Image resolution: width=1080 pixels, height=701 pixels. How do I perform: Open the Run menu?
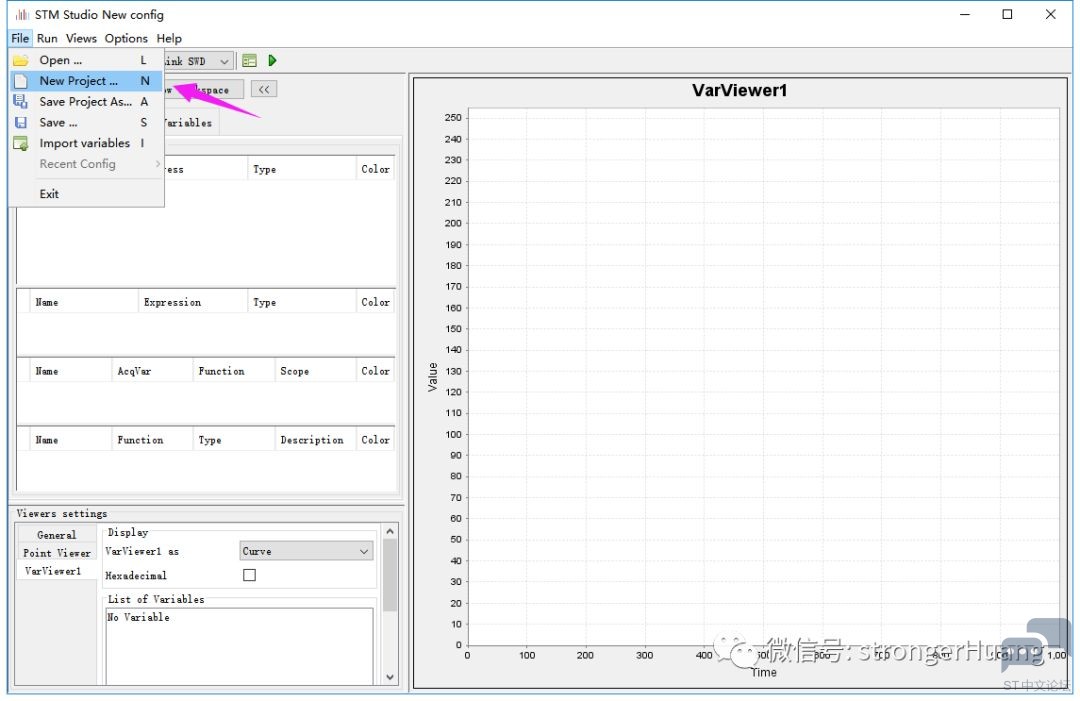tap(47, 38)
